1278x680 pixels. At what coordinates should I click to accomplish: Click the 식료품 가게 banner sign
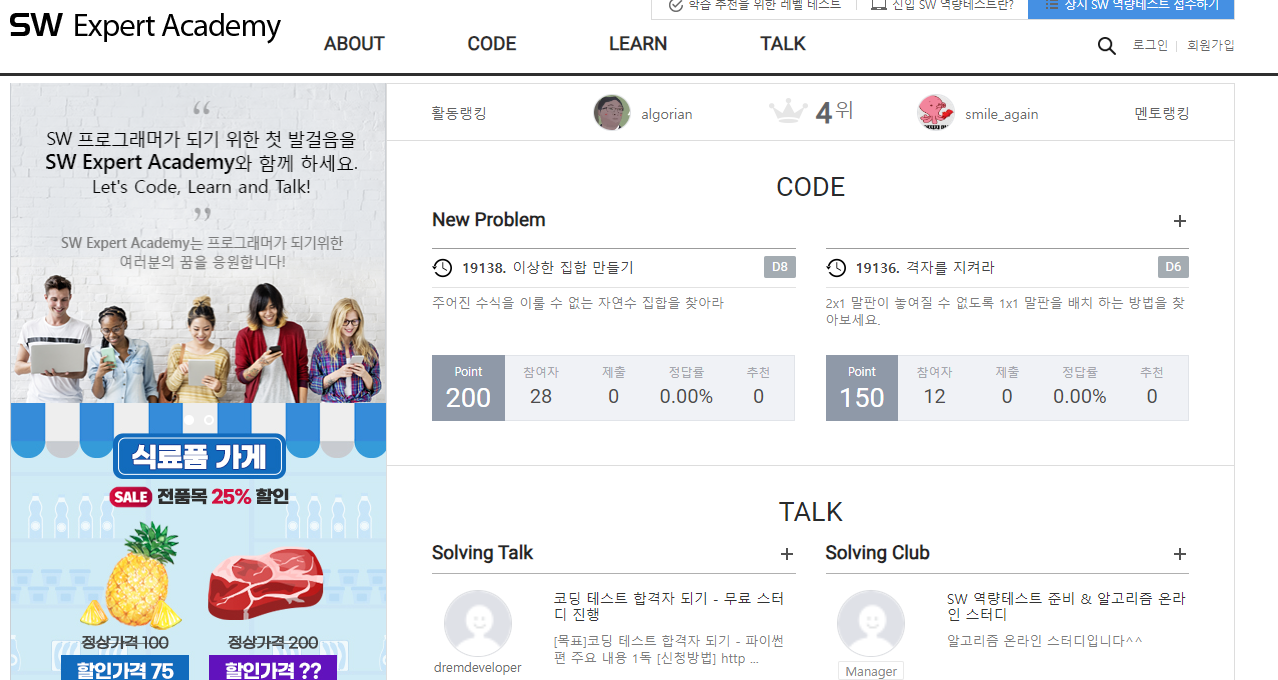coord(199,457)
